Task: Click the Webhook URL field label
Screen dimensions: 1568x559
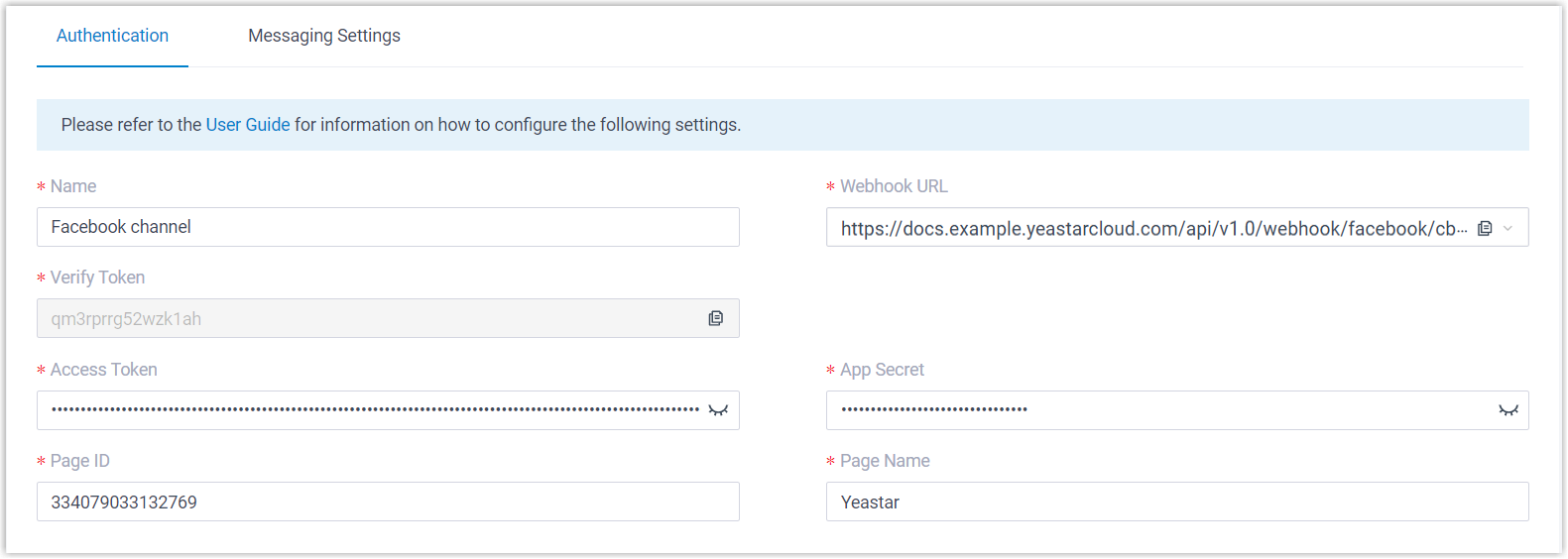Action: 894,186
